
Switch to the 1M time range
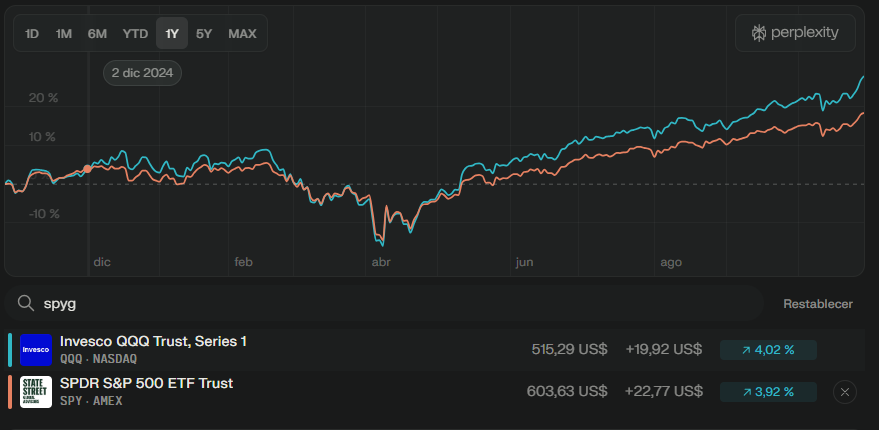[64, 33]
